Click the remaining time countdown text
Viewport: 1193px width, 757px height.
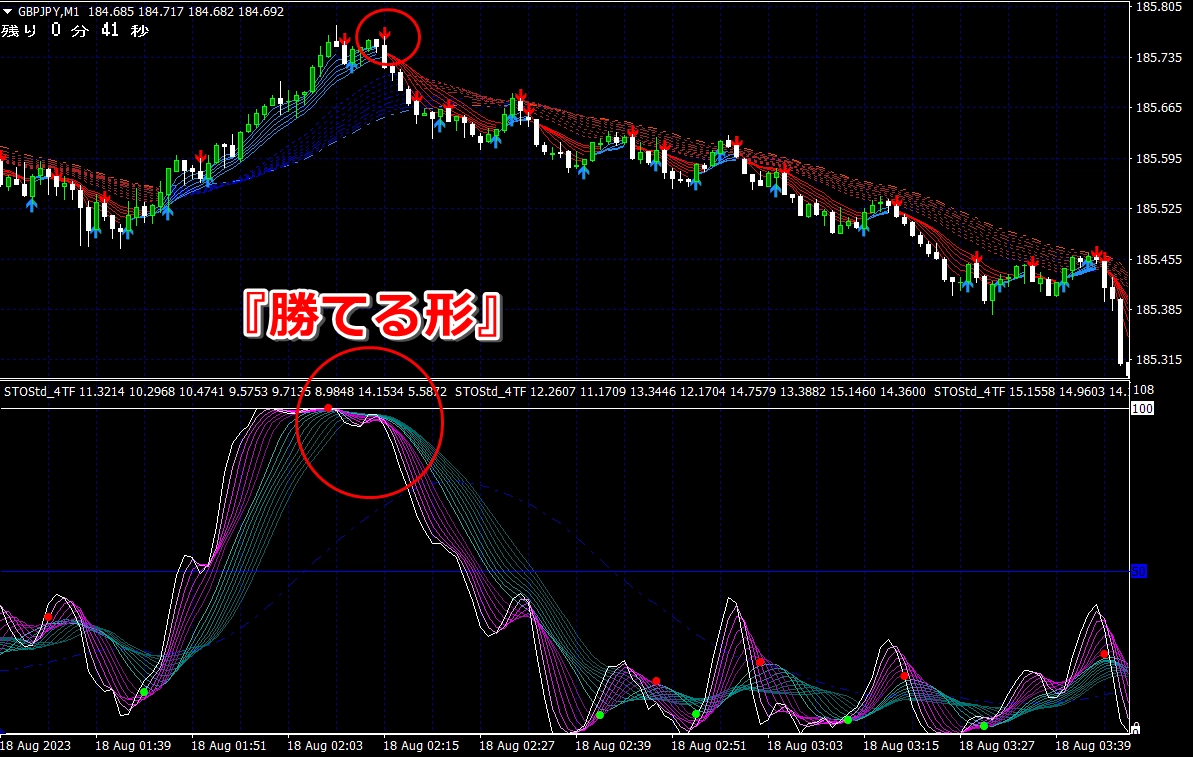75,31
